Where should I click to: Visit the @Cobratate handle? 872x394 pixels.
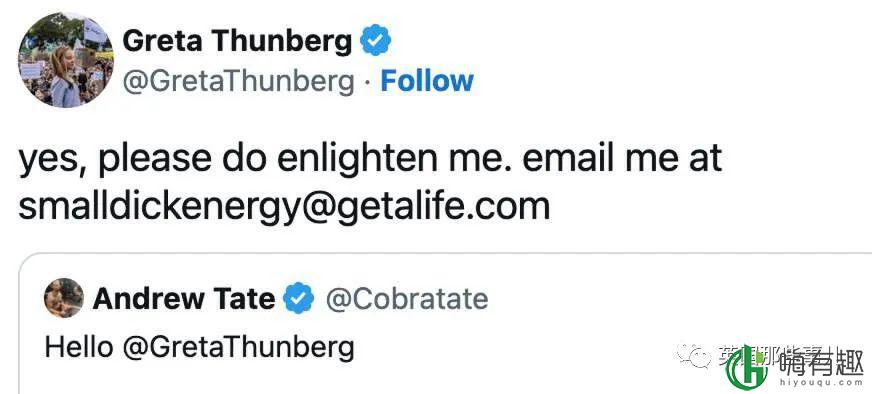coord(407,299)
